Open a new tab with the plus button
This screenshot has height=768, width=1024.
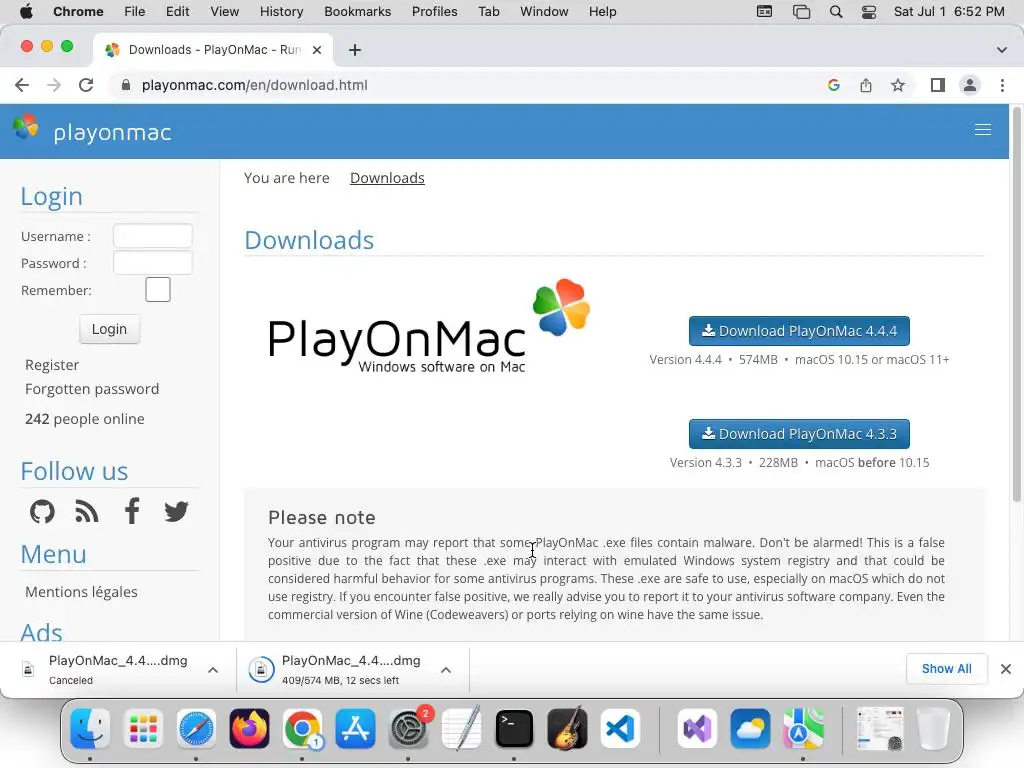coord(355,50)
